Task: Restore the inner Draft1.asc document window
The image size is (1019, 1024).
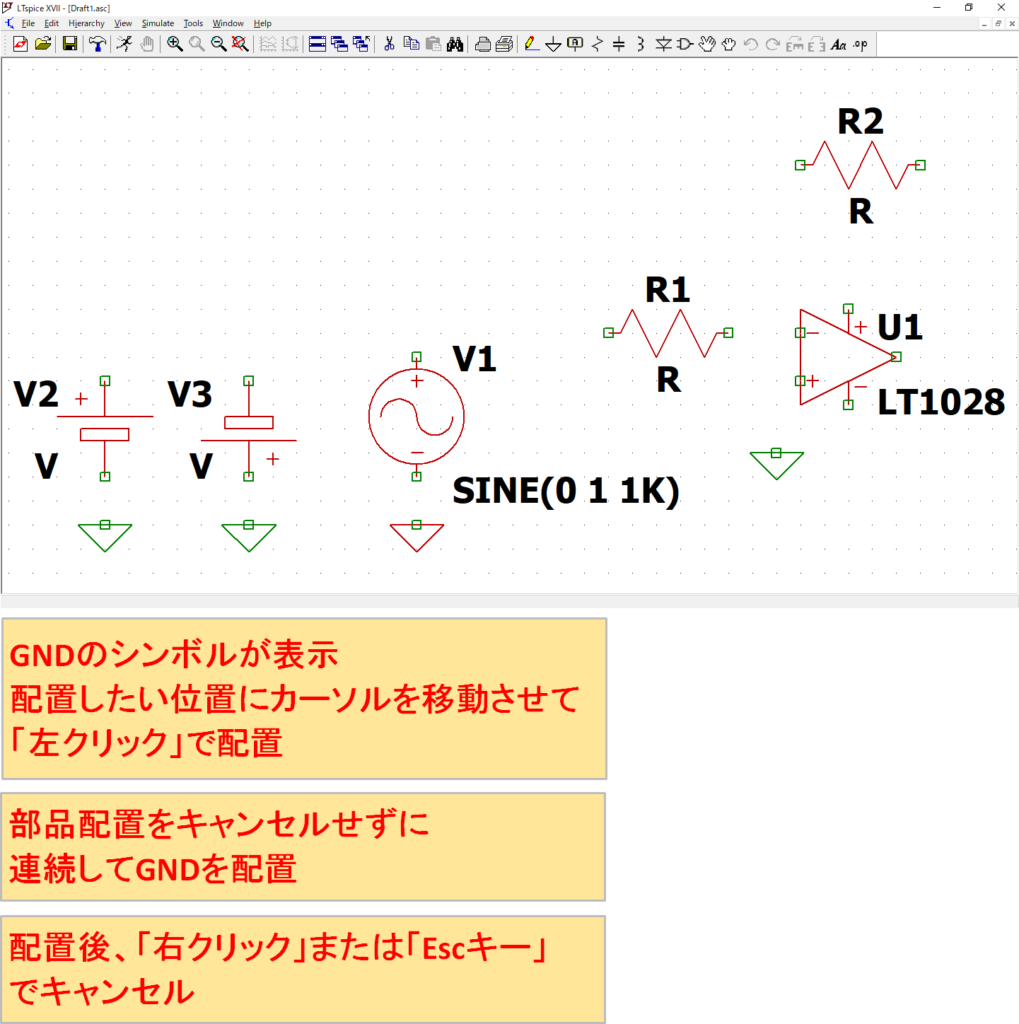Action: (x=998, y=24)
